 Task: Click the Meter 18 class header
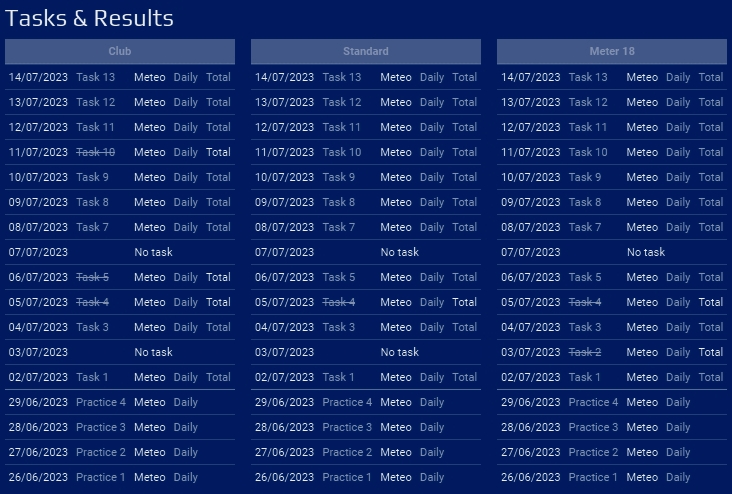(612, 51)
